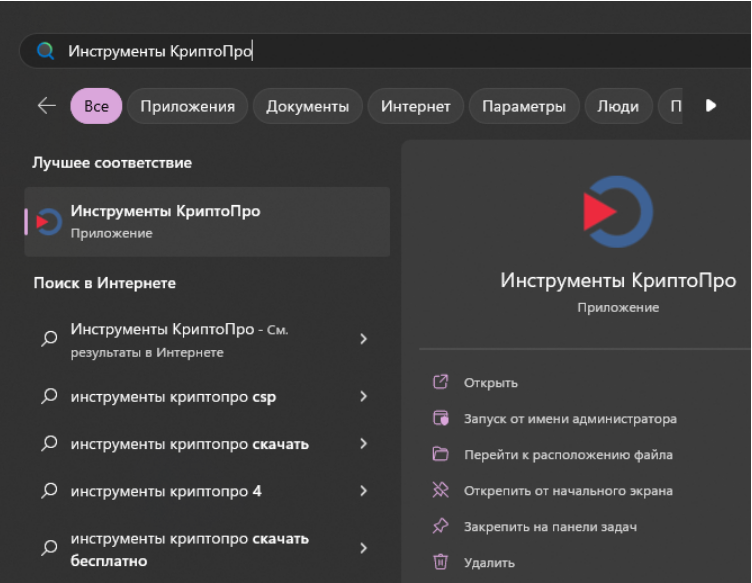Click the Поиск в Интернете heading
Image resolution: width=752 pixels, height=583 pixels.
[x=105, y=283]
